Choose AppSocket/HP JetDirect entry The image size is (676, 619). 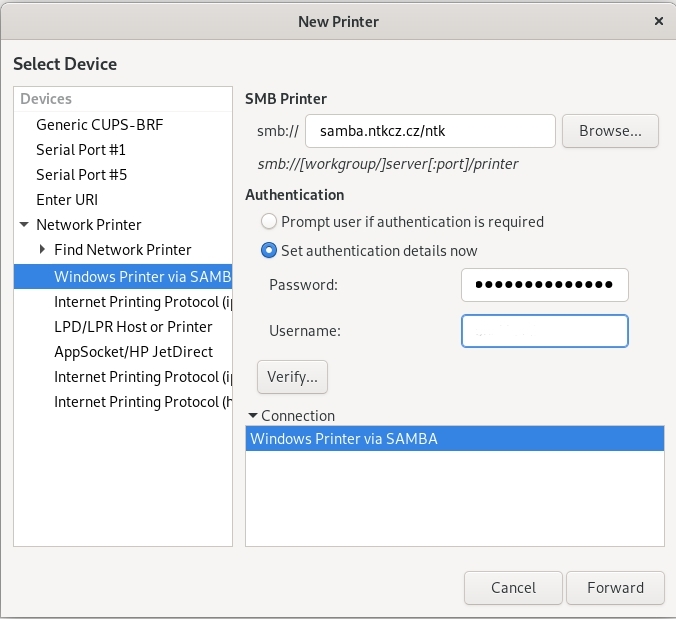pos(133,352)
